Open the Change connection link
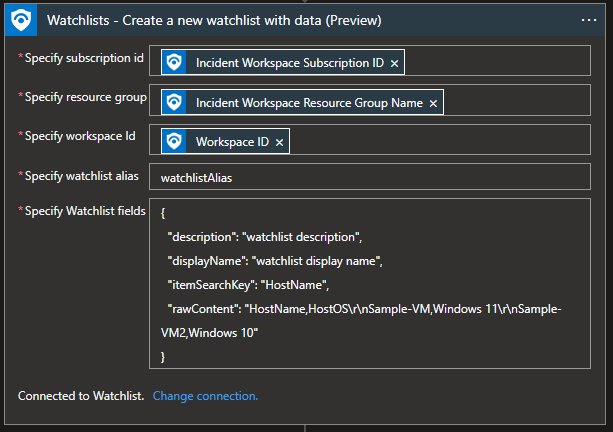 (205, 396)
